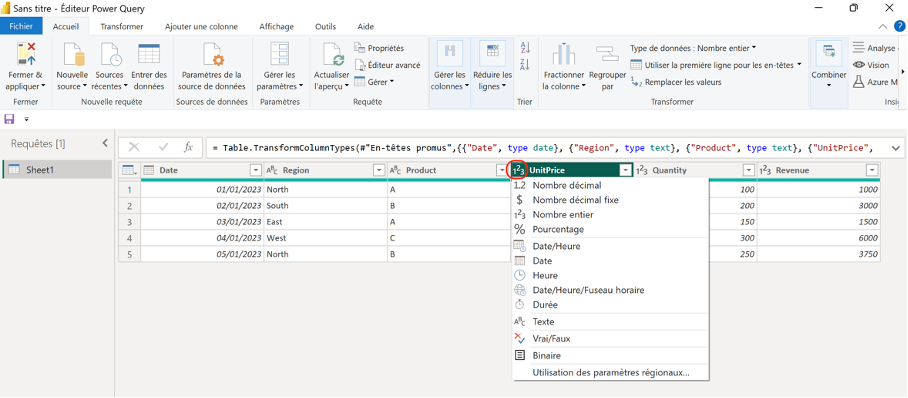908x398 pixels.
Task: Select Durée type
Action: tap(610, 304)
